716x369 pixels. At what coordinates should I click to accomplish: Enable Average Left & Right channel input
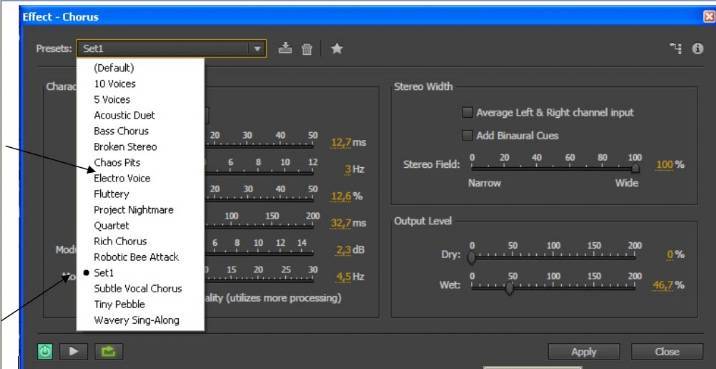(467, 112)
